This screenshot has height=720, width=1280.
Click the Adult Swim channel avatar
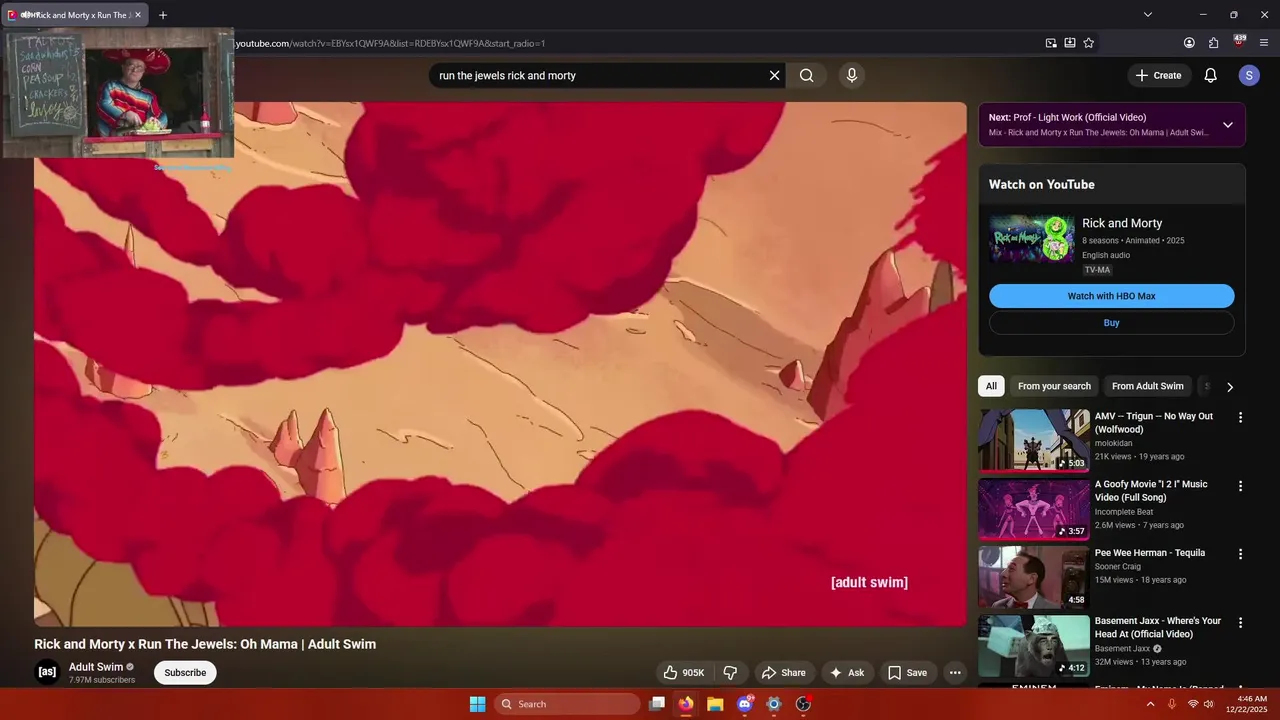[x=47, y=672]
